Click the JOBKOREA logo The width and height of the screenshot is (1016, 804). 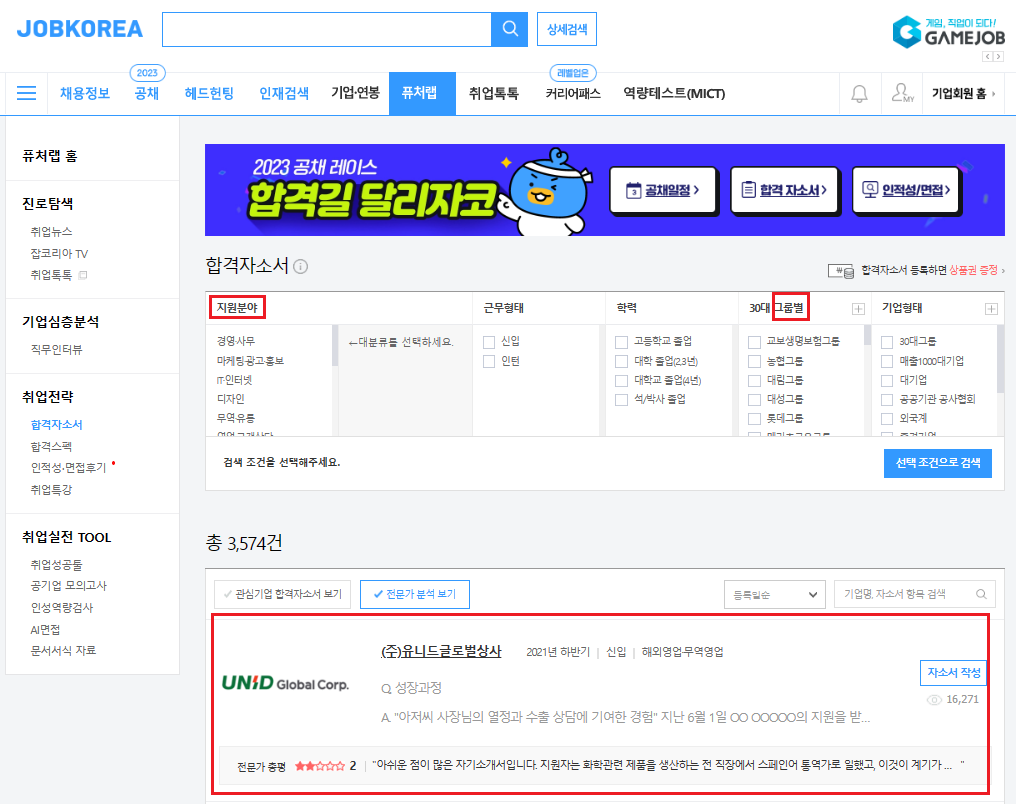(80, 29)
